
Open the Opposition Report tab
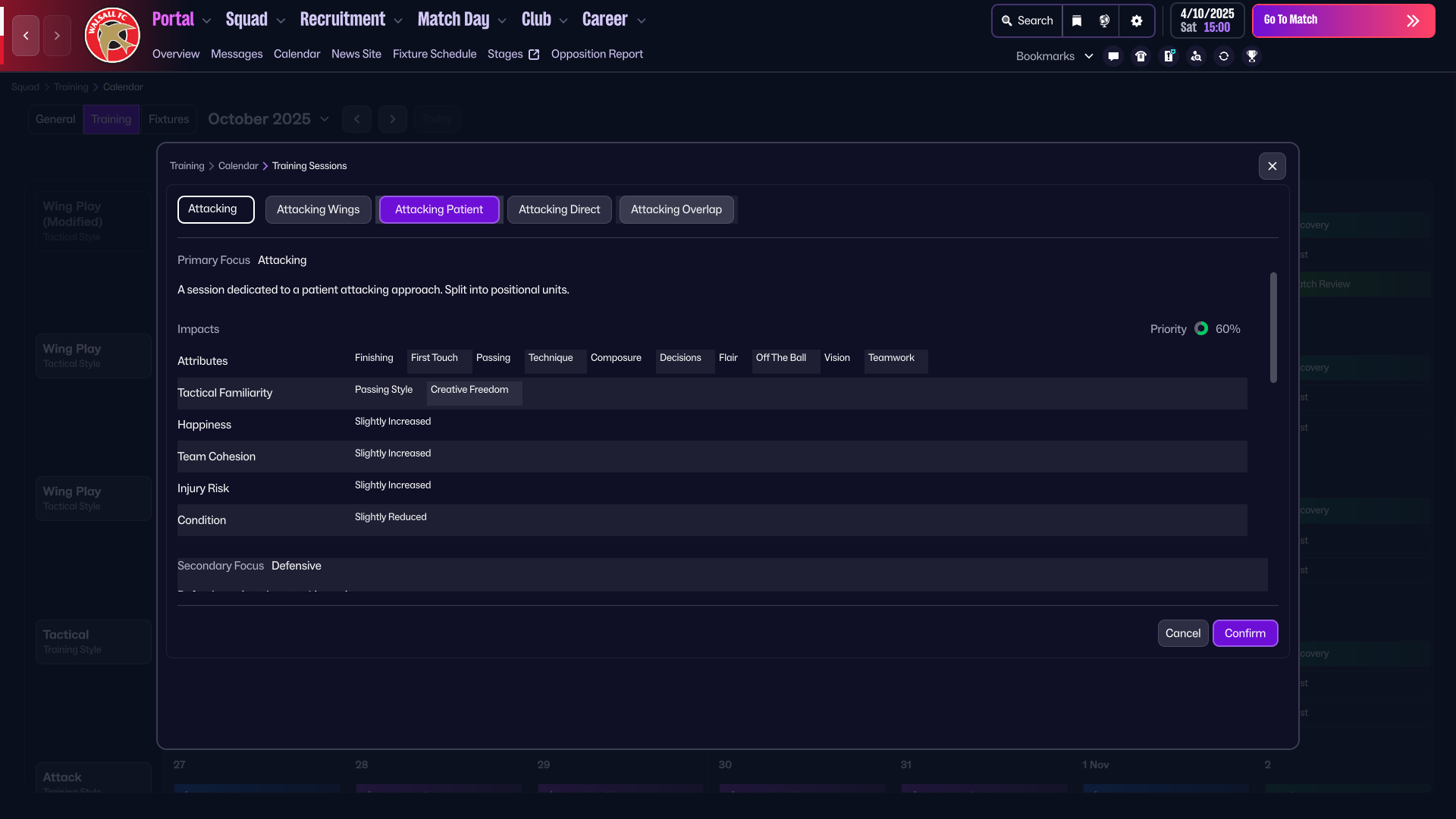(x=597, y=54)
